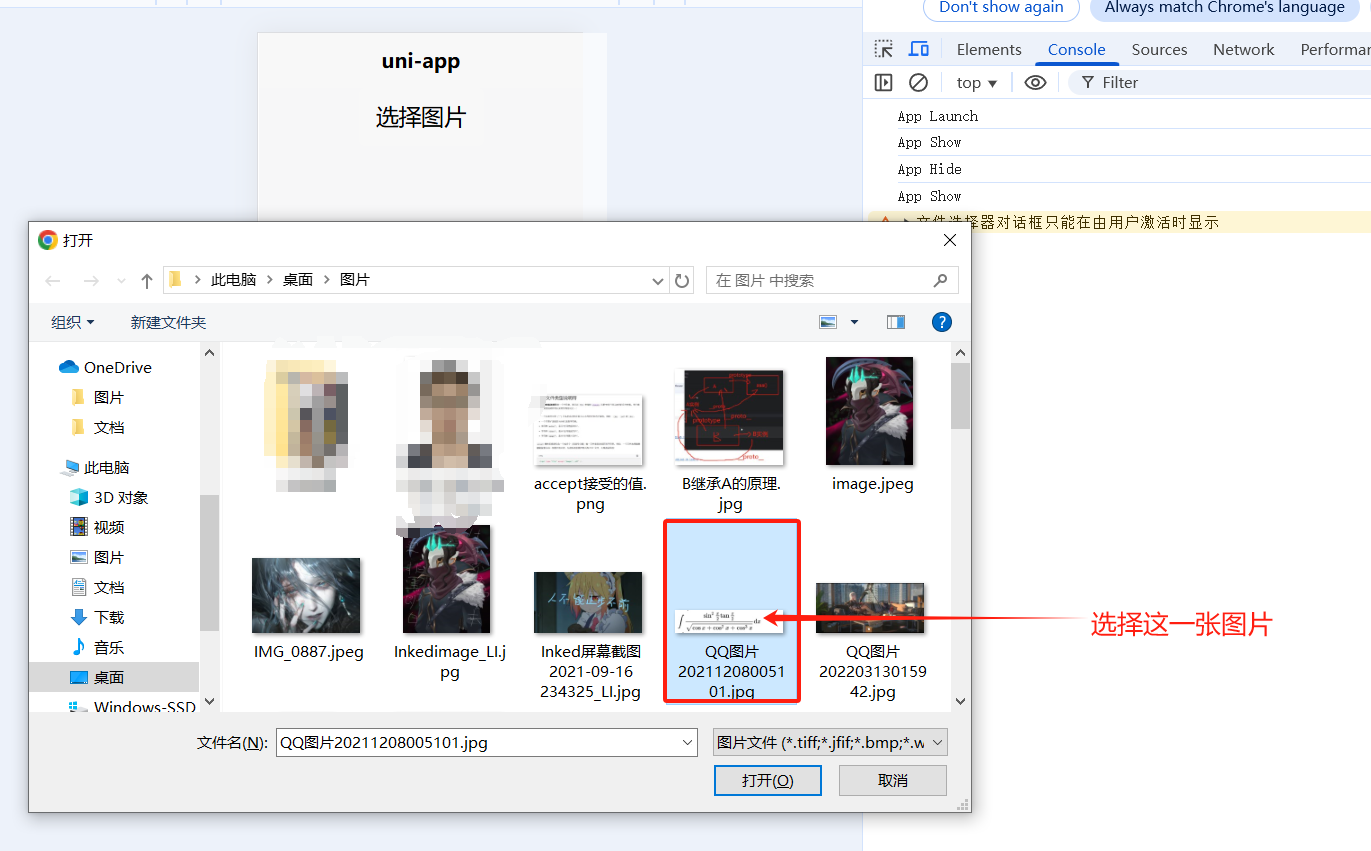Go forward in file dialog
Image resolution: width=1371 pixels, height=851 pixels.
pyautogui.click(x=91, y=281)
